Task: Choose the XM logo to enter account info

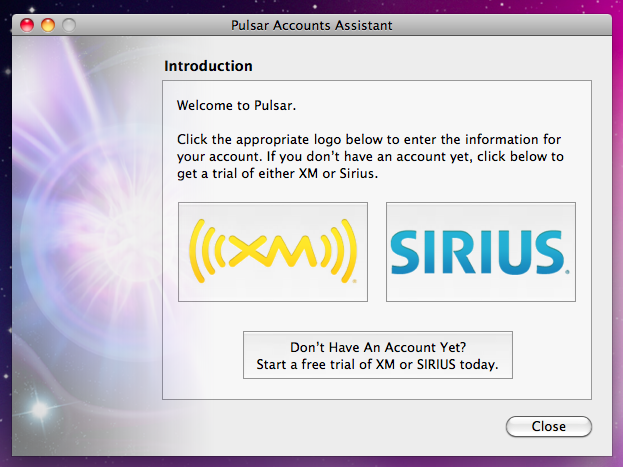Action: click(x=273, y=252)
